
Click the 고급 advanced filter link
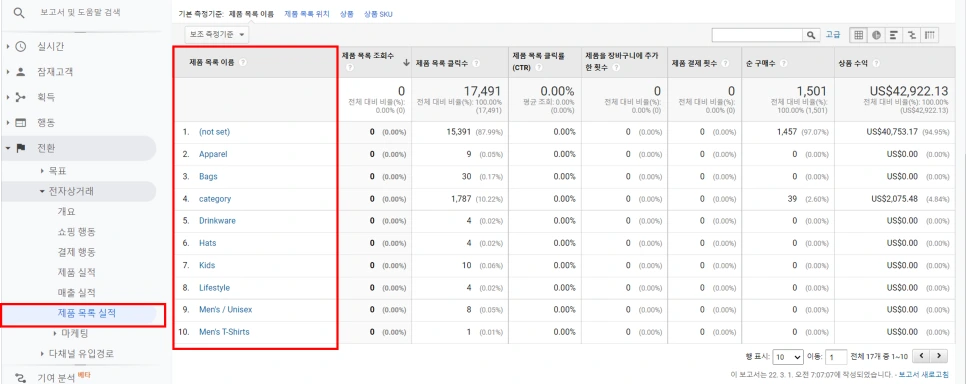pos(833,35)
